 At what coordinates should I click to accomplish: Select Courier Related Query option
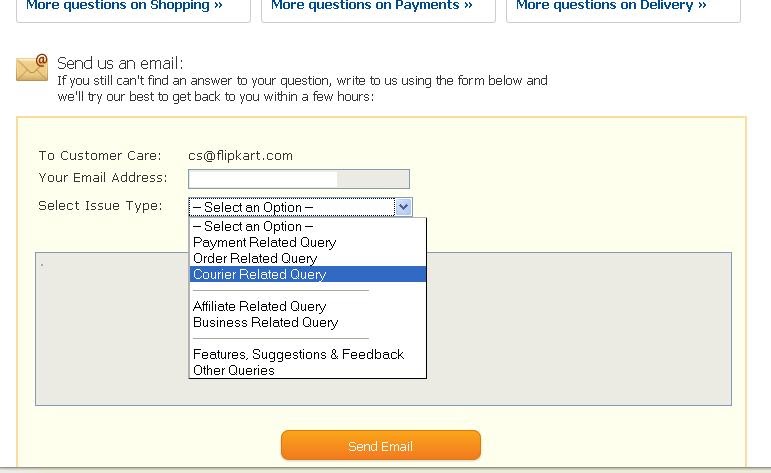[x=260, y=274]
